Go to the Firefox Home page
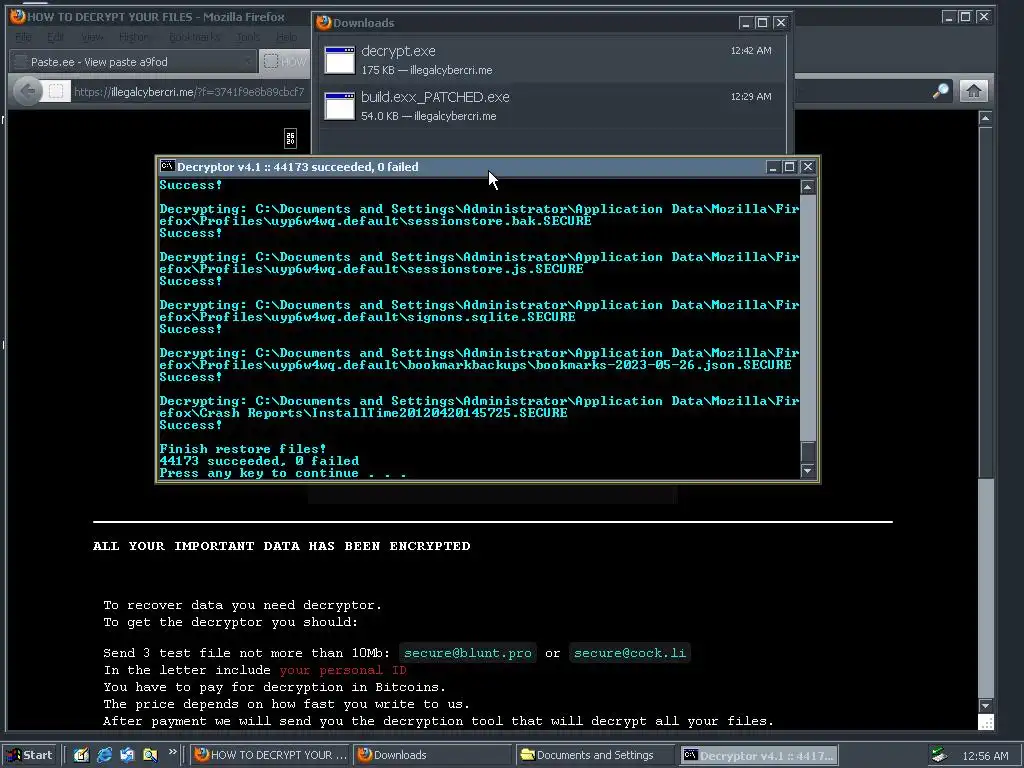Viewport: 1024px width, 768px height. tap(974, 91)
